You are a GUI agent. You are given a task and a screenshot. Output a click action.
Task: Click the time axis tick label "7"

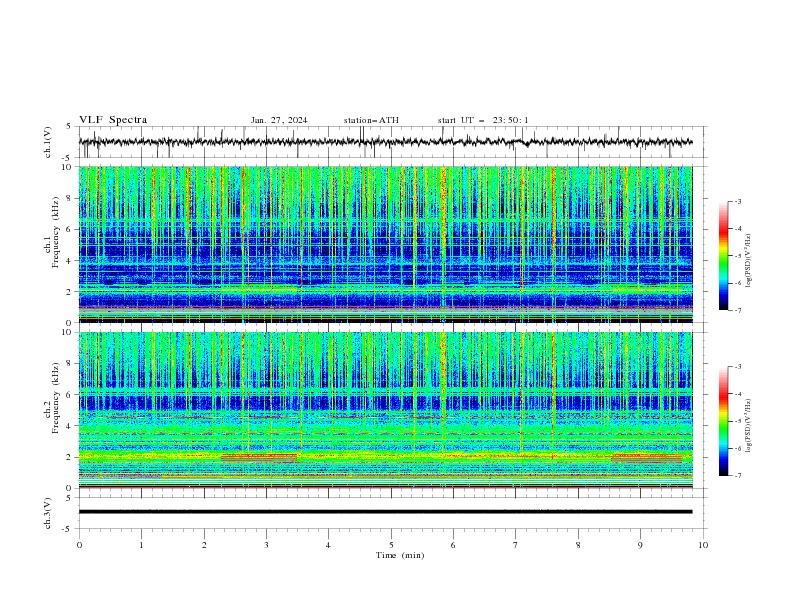516,545
